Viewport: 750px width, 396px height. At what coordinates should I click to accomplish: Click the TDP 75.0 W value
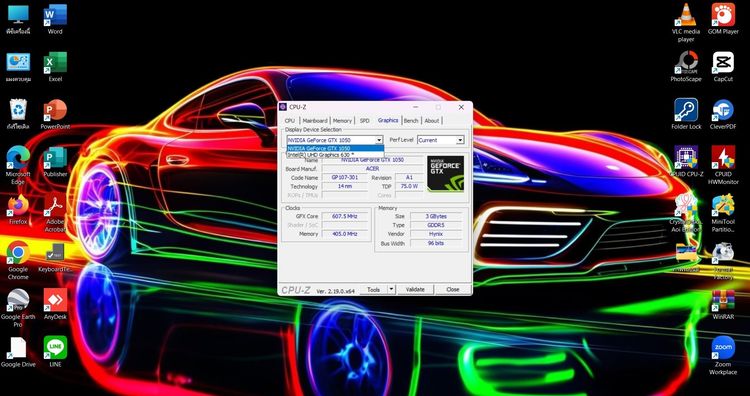pos(409,187)
